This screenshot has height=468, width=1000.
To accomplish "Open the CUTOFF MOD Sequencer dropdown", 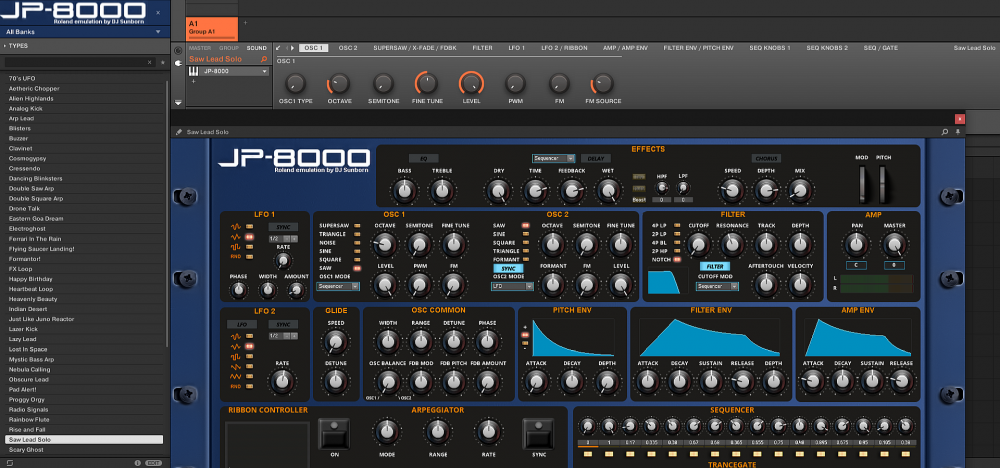I will [x=717, y=287].
